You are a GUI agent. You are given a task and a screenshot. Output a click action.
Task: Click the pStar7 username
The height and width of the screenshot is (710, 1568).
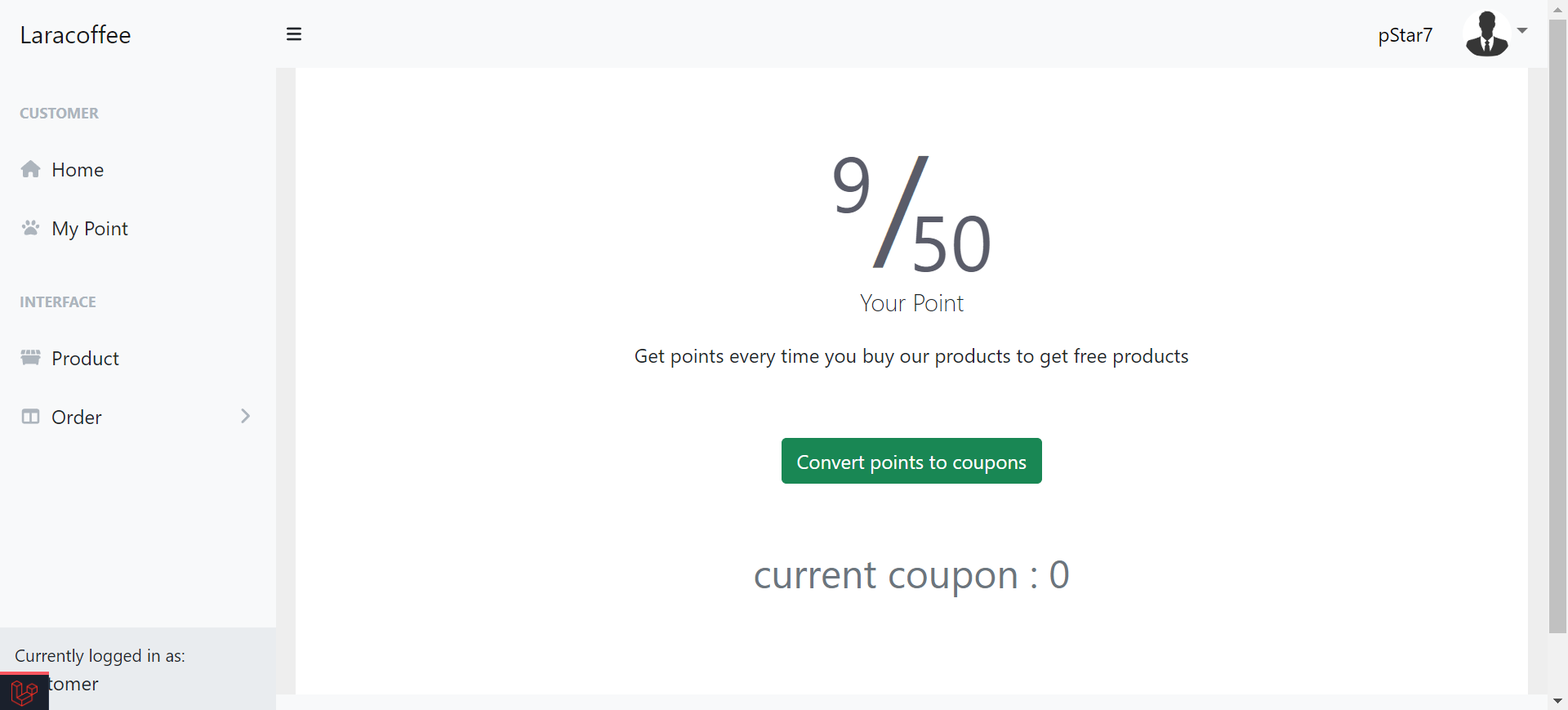1405,35
